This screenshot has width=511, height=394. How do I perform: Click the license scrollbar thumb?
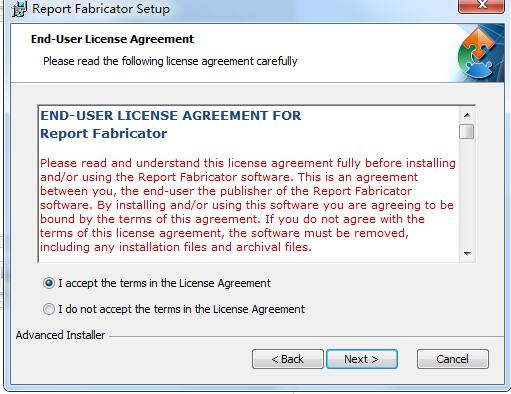point(467,132)
